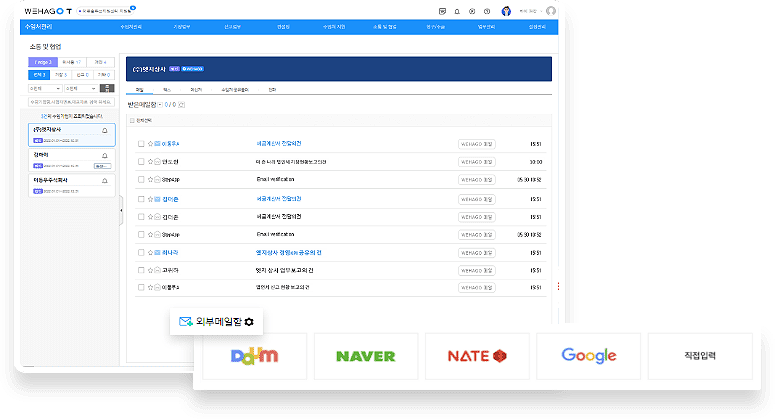Click the client search input field
Screen dimensions: 775x419
71,102
